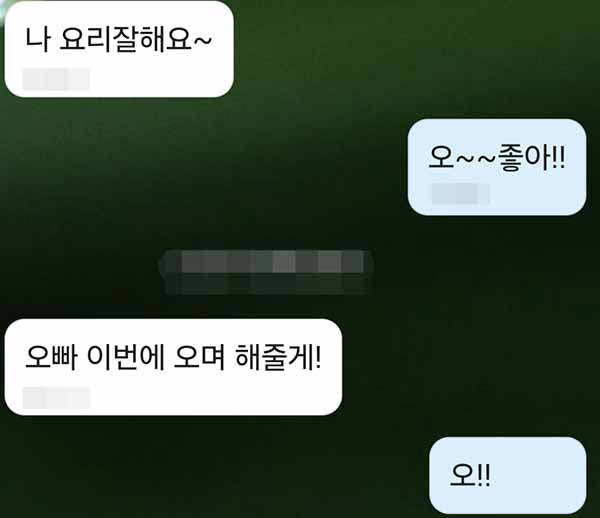Select the last blue bubble saying 오!!

pos(507,476)
